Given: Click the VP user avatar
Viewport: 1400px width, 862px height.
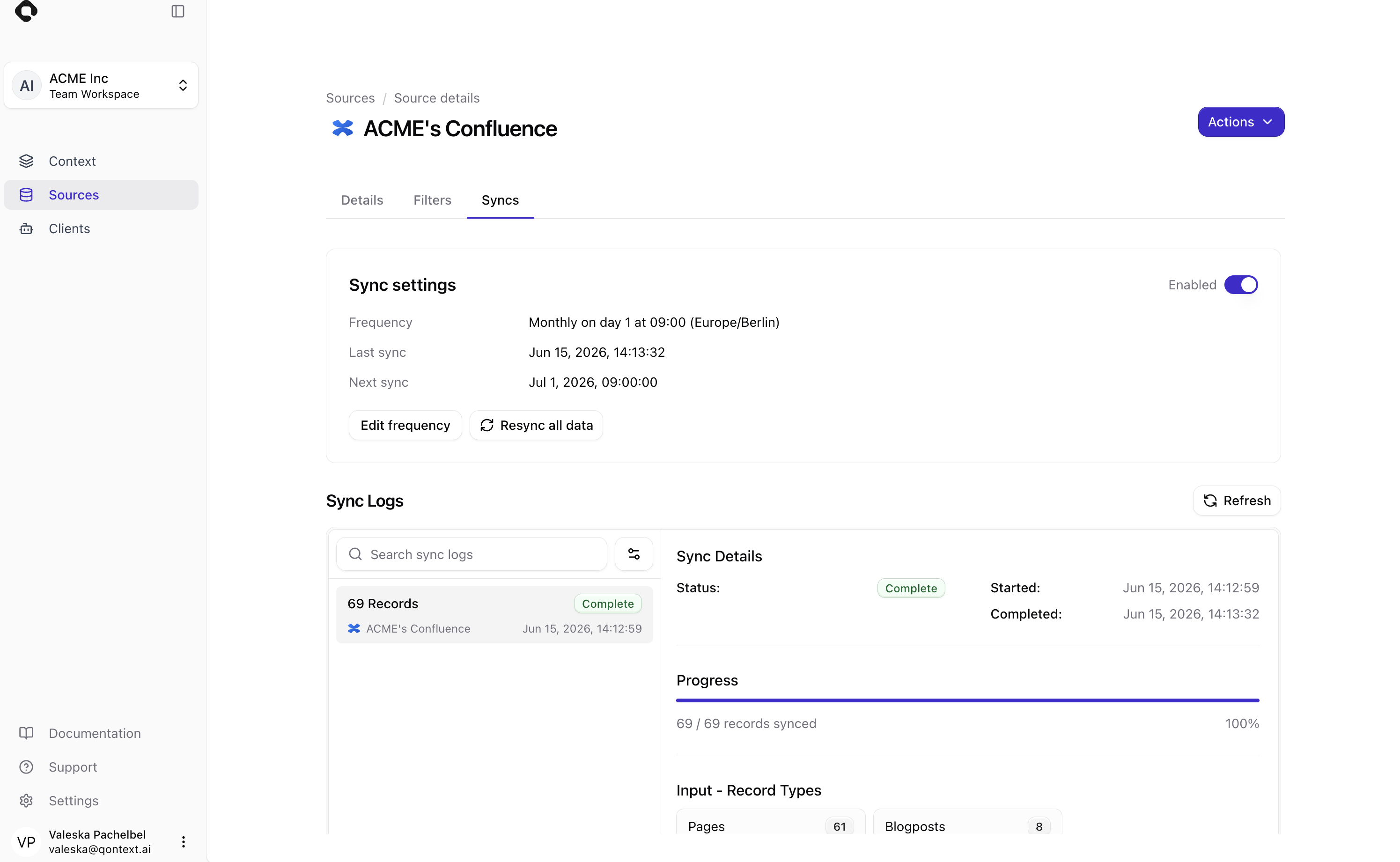Looking at the screenshot, I should pos(26,842).
